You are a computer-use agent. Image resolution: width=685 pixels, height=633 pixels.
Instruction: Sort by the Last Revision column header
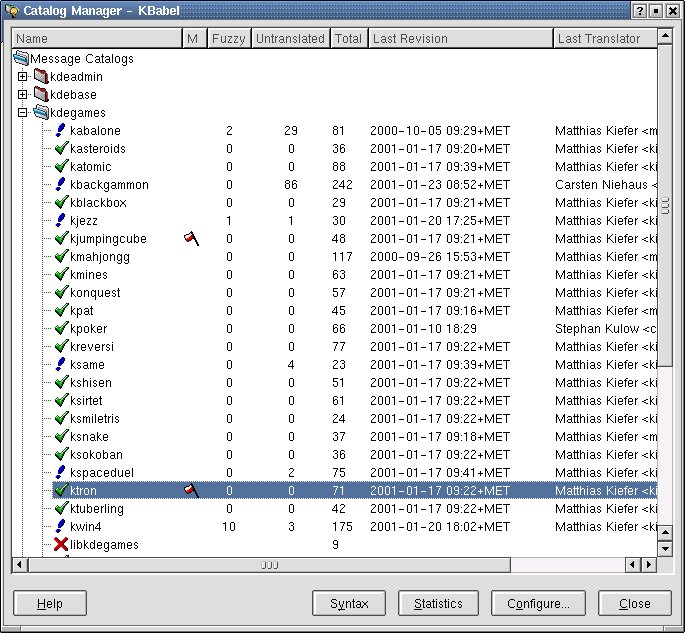[459, 39]
